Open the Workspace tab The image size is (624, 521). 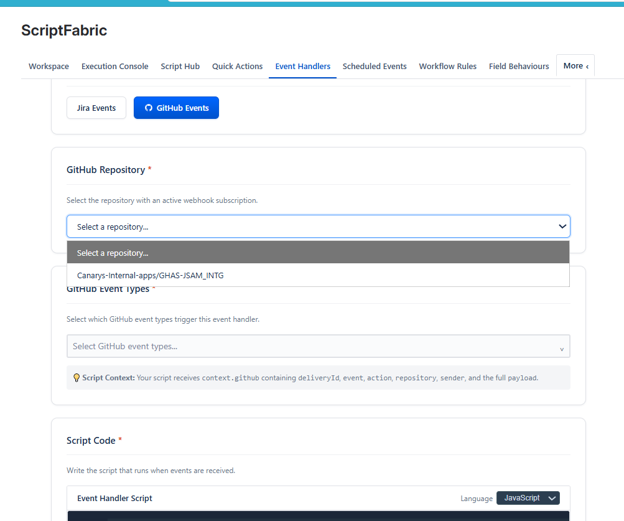(49, 66)
